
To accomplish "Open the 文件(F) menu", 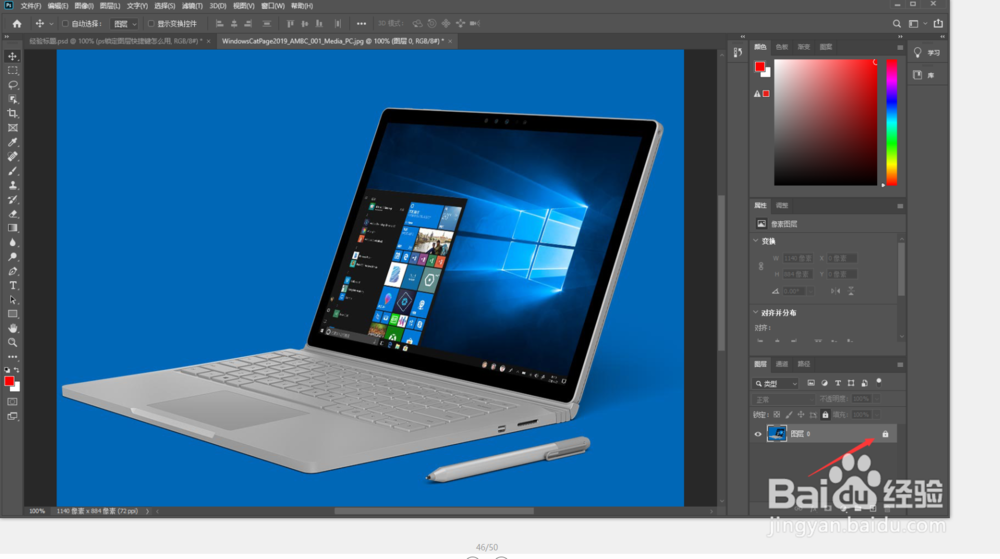I will (x=31, y=6).
